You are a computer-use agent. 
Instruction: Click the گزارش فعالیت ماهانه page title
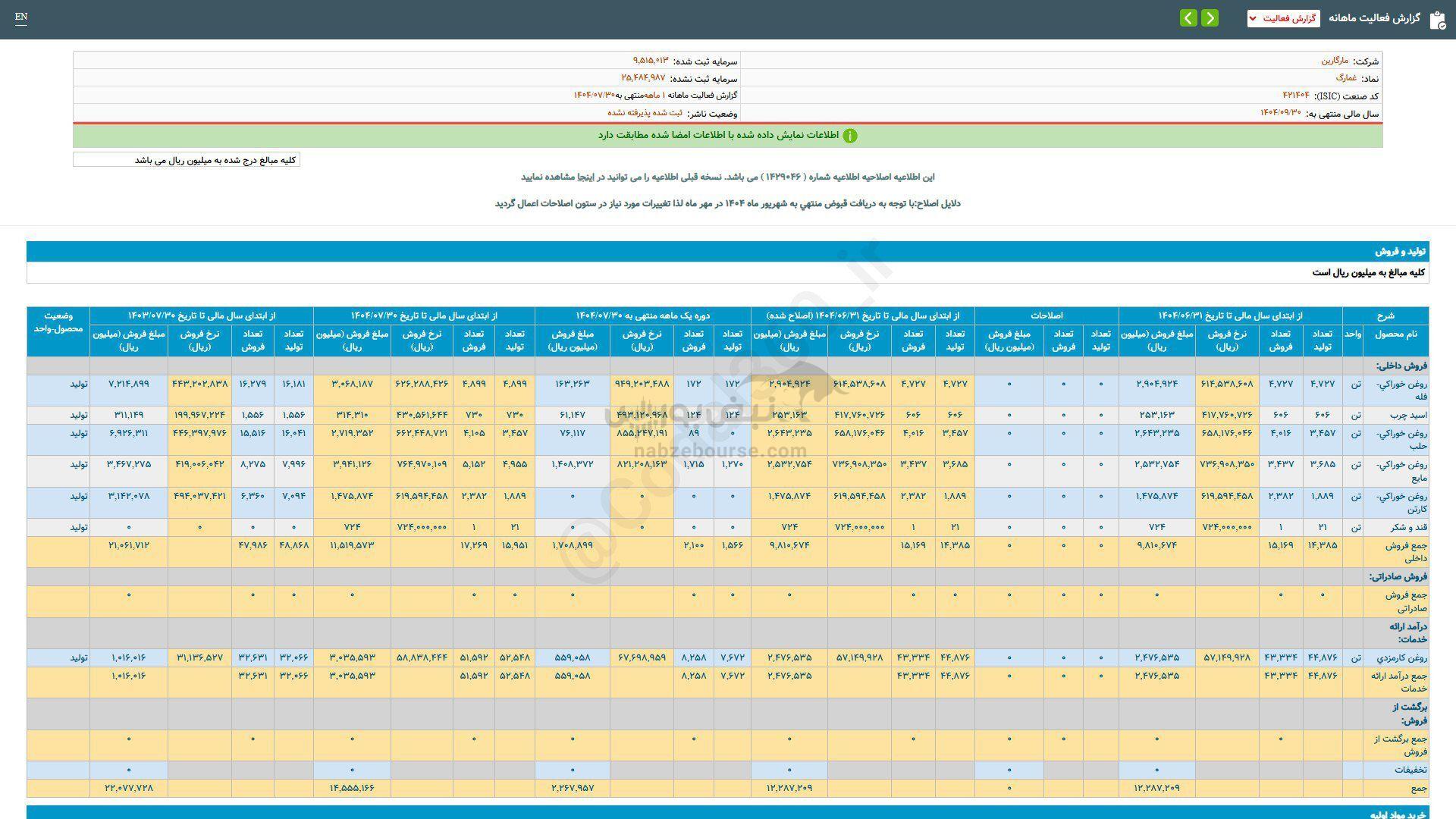(1373, 18)
